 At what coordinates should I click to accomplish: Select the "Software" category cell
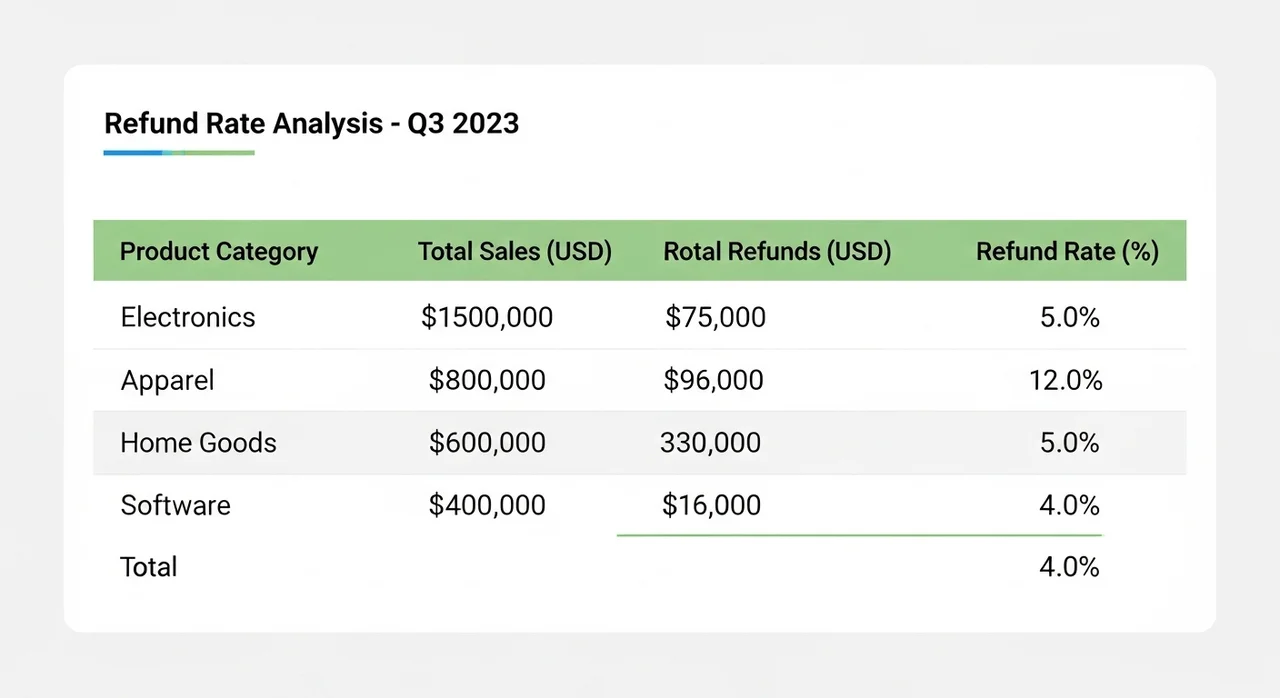point(175,505)
